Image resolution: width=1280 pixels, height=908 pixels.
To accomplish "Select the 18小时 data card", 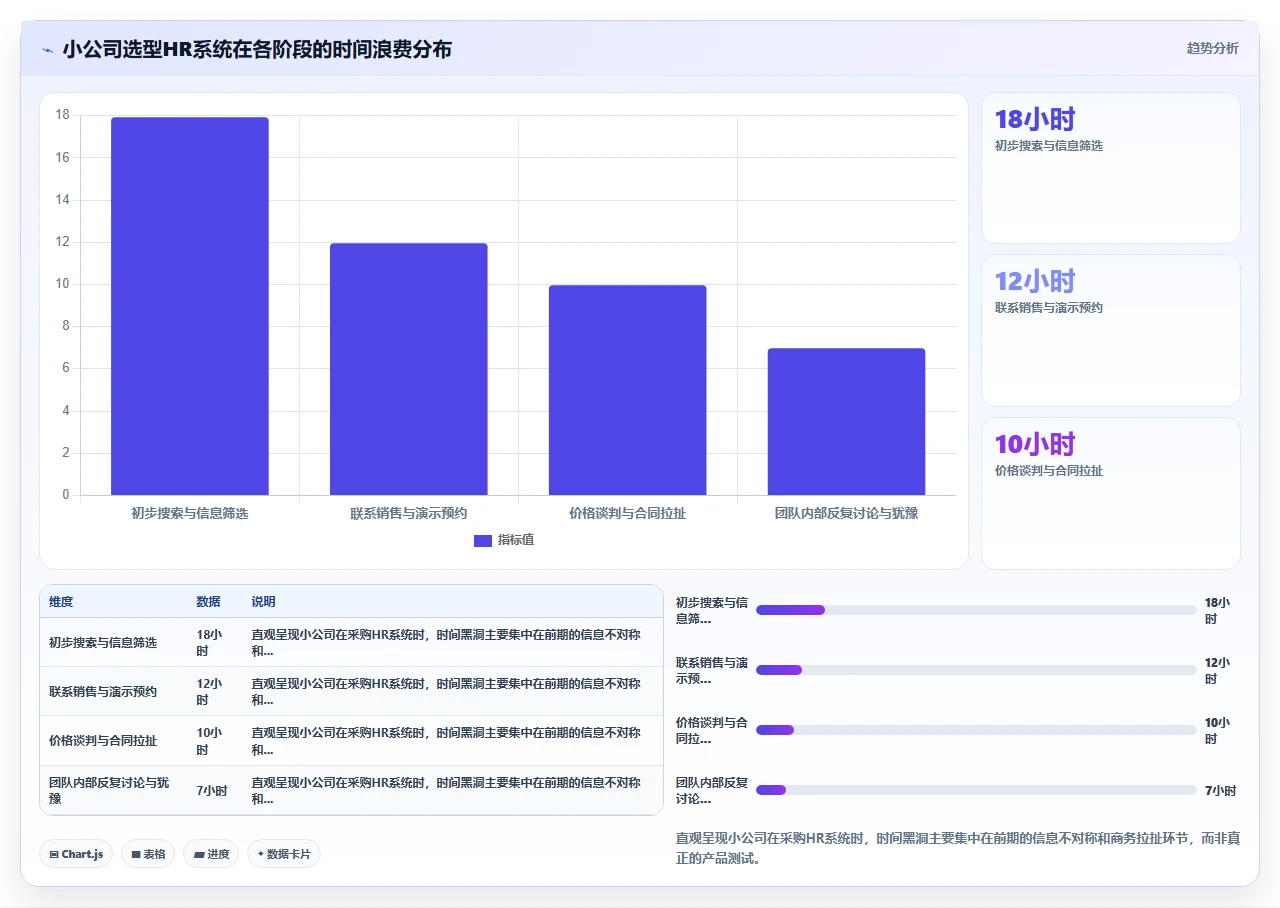I will [x=1111, y=168].
